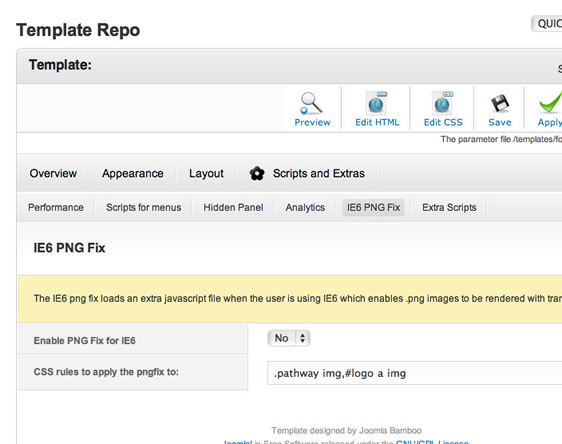Click the Preview magnifier icon
This screenshot has height=444, width=562.
[311, 103]
